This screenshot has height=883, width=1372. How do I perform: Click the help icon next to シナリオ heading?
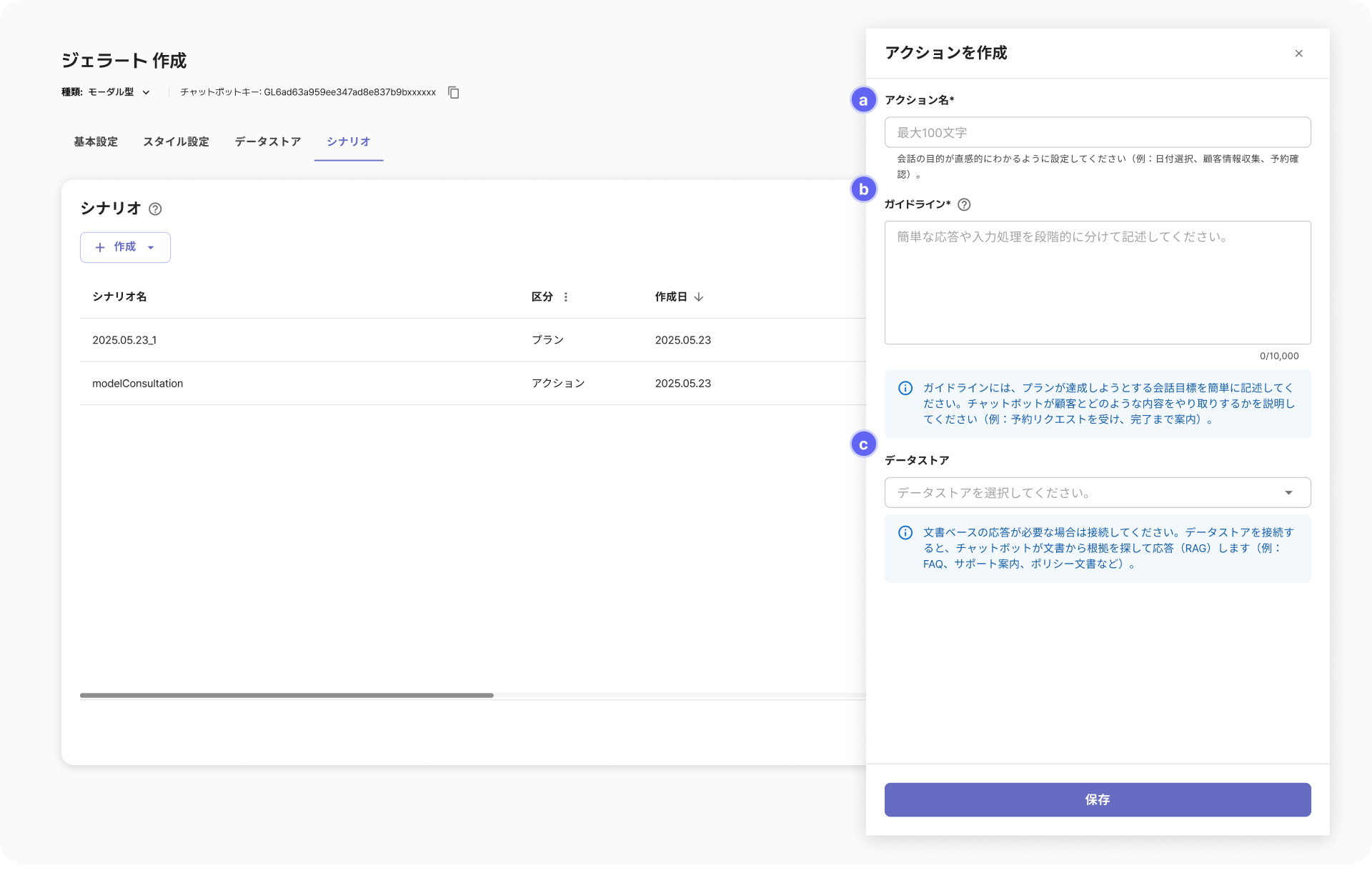[155, 209]
